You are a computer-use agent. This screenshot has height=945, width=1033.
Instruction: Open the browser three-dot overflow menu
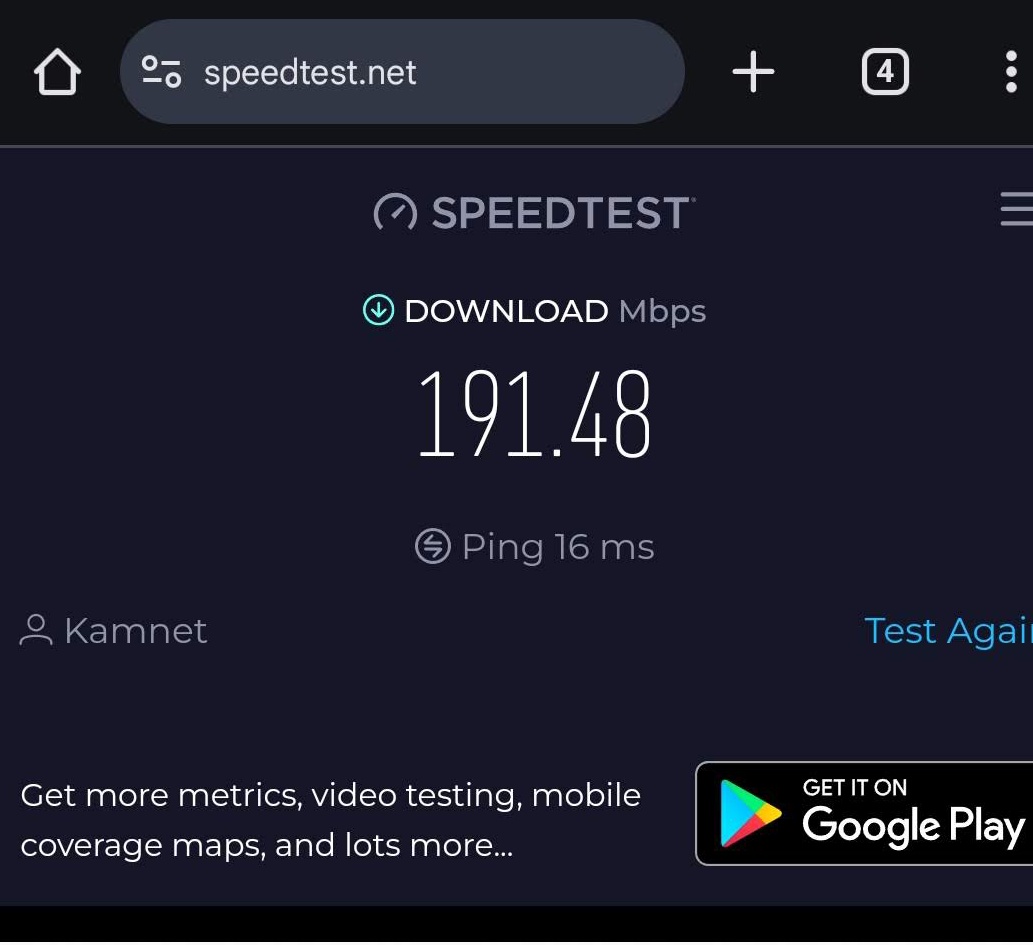point(1011,72)
